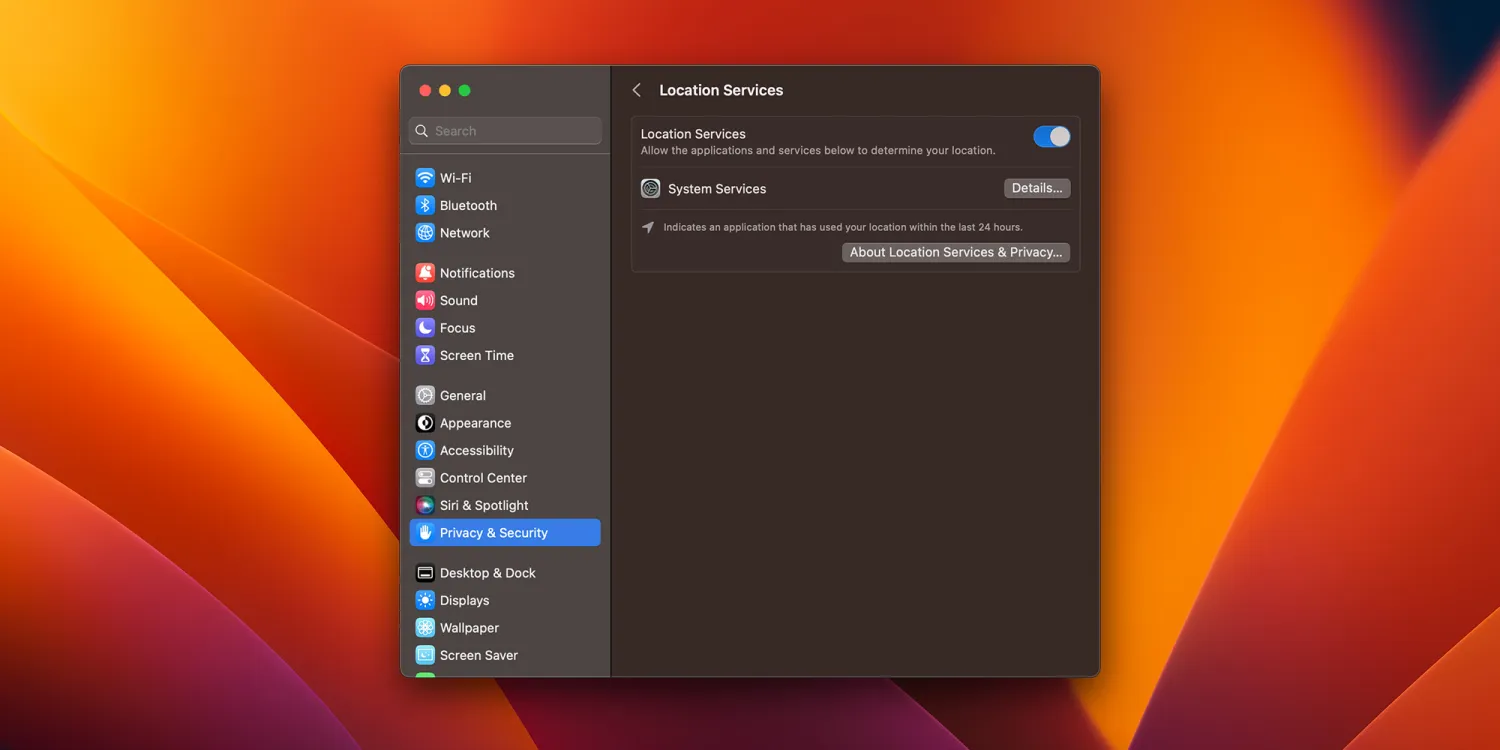Click the Focus moon icon
The image size is (1500, 750).
click(425, 328)
